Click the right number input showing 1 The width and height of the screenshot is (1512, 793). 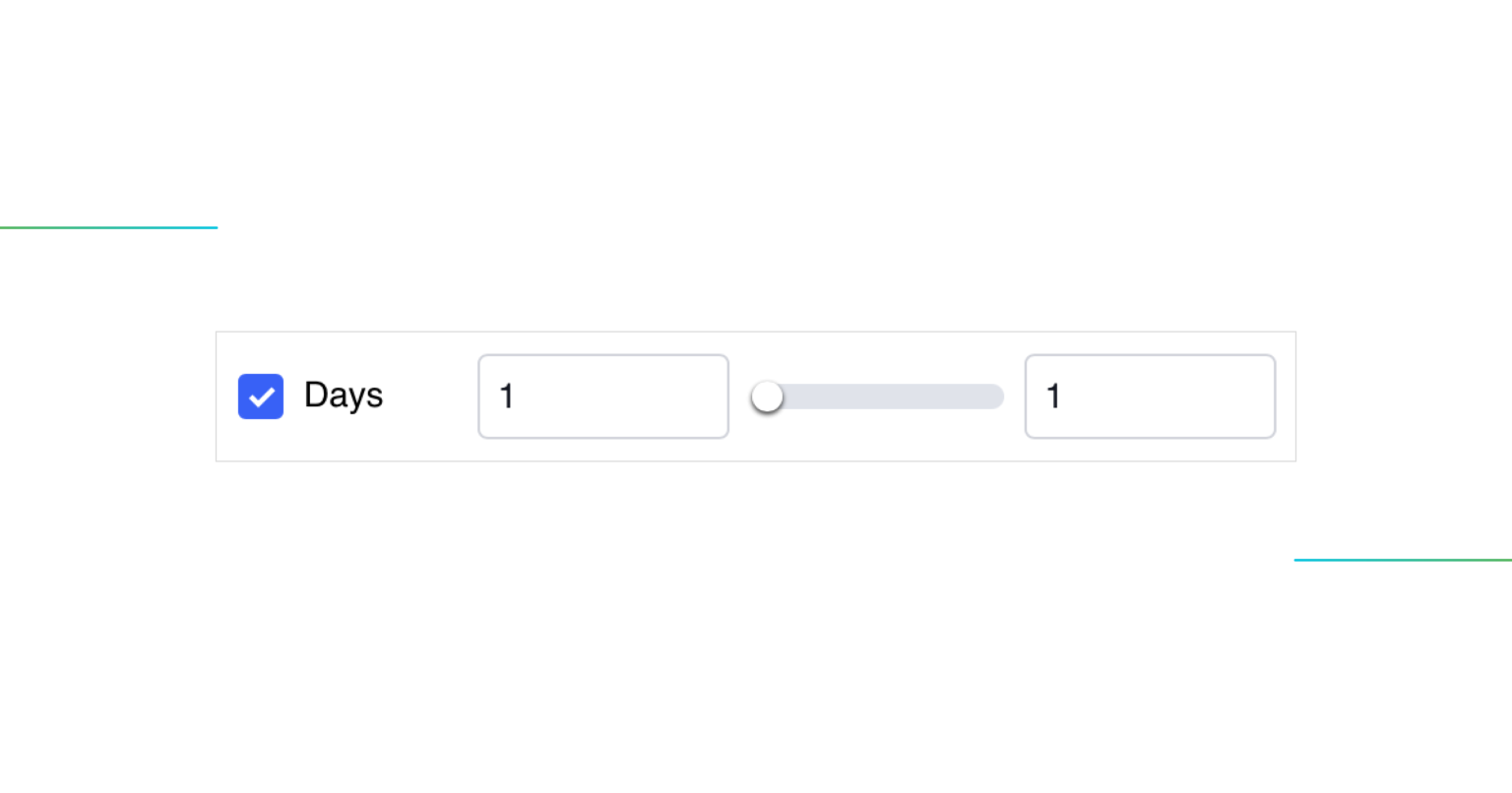coord(1150,396)
